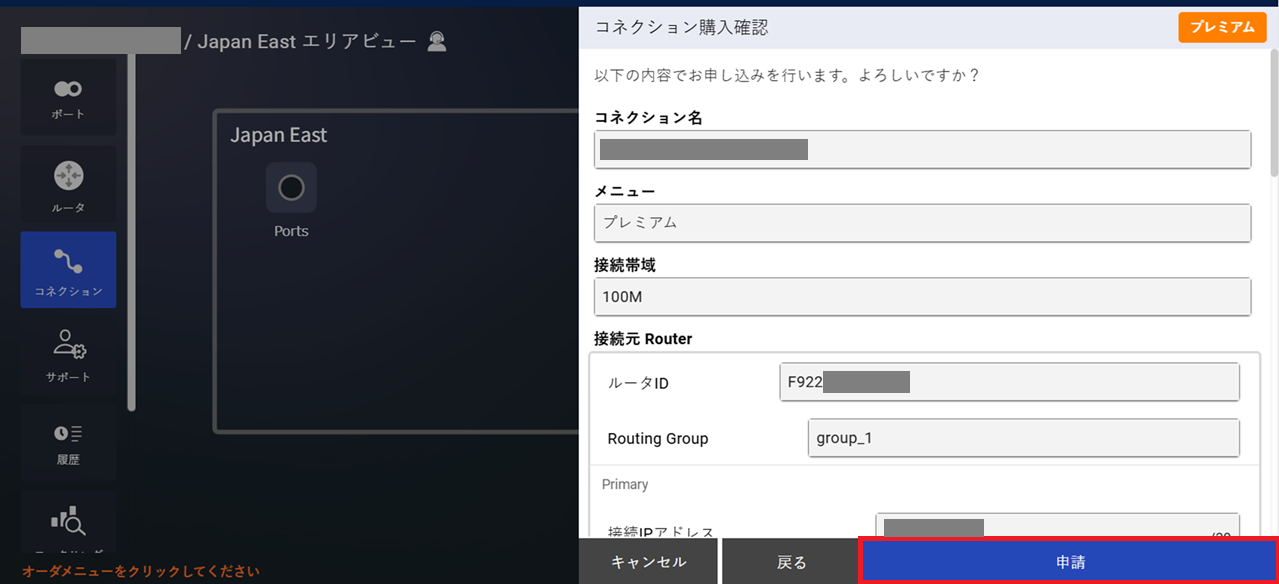Click the プレミアム orange badge
This screenshot has height=584, width=1279.
pos(1222,27)
